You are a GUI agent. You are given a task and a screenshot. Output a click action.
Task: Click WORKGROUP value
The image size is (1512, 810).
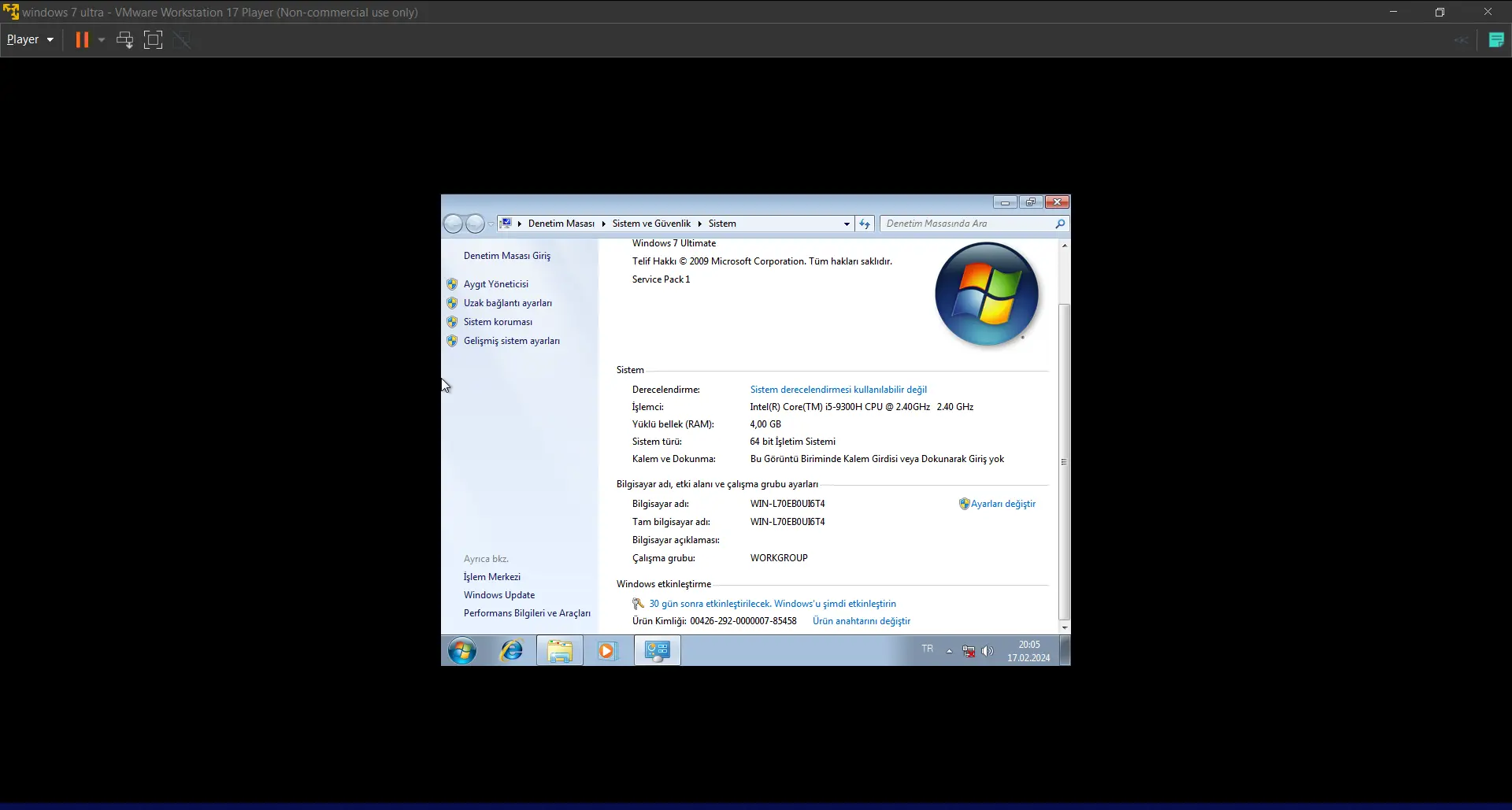tap(779, 558)
